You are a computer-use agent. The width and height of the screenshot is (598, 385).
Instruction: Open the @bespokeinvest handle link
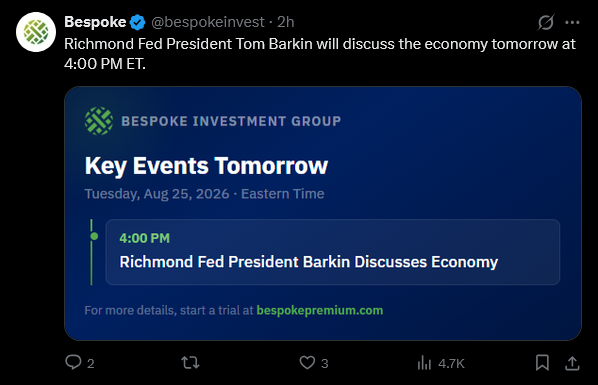pyautogui.click(x=207, y=22)
